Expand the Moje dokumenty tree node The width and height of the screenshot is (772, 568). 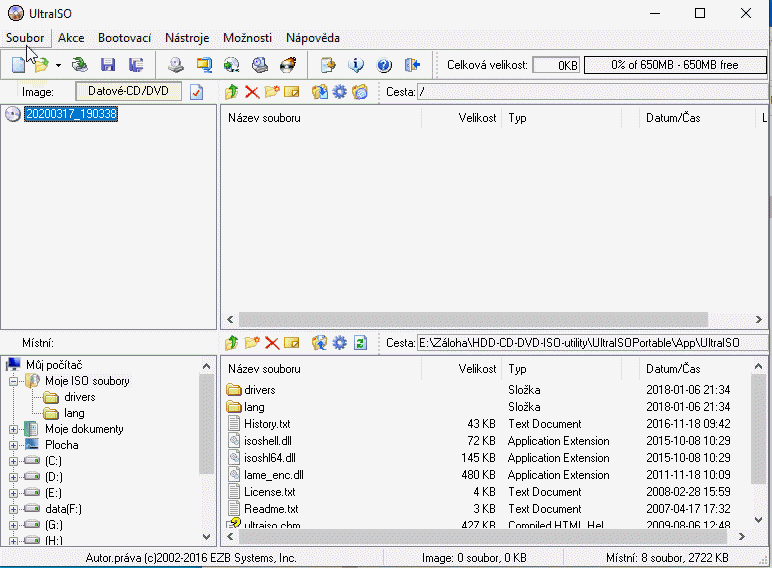pos(14,429)
